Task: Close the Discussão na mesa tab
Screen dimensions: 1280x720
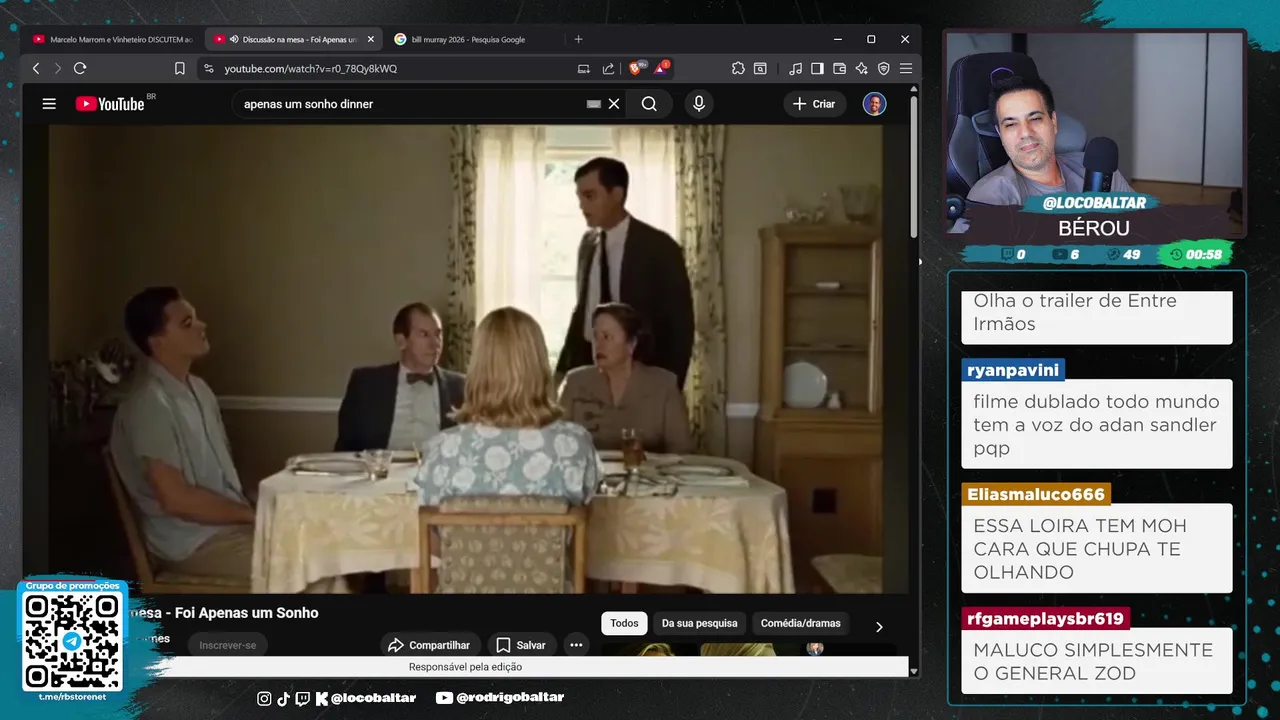Action: 371,39
